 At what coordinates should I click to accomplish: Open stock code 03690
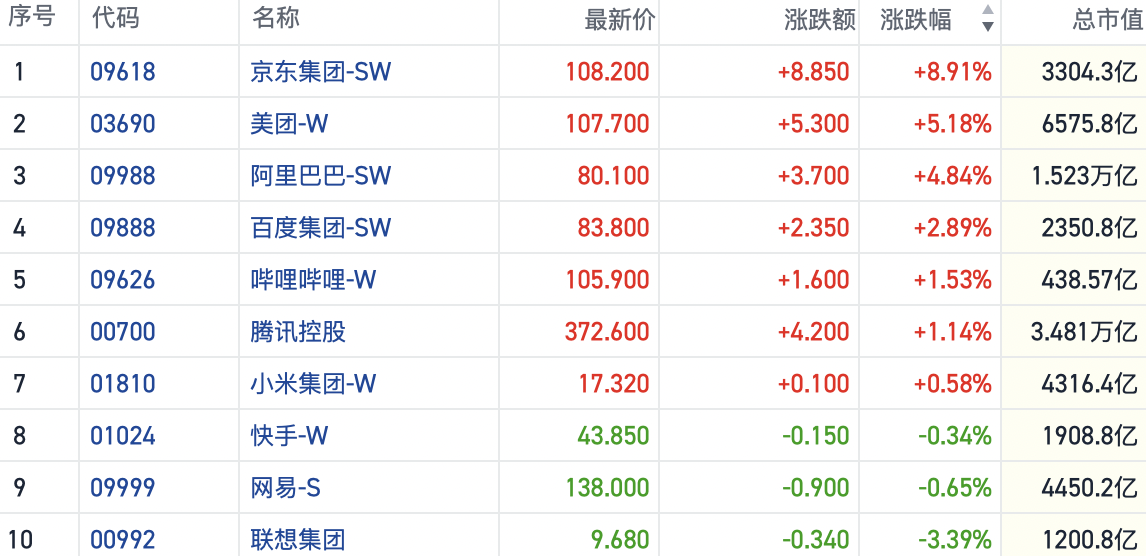coord(123,123)
